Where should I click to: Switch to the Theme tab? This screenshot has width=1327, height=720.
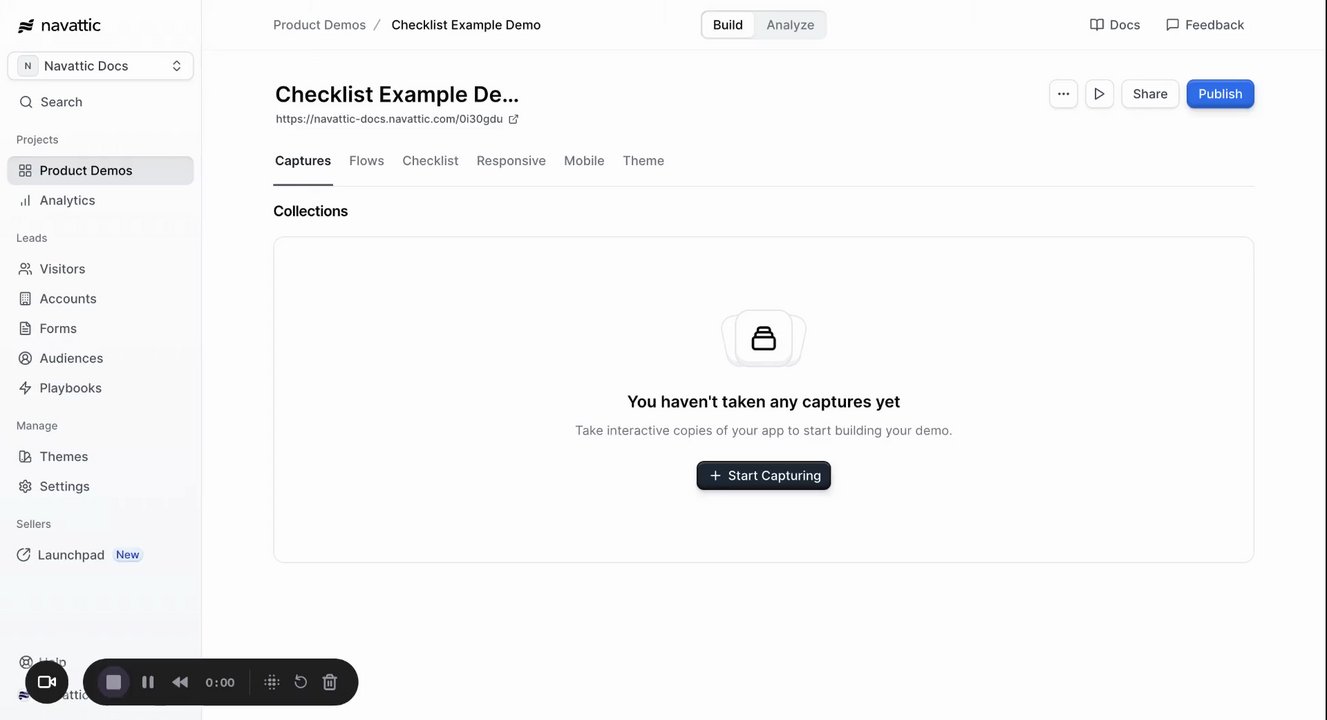tap(643, 161)
